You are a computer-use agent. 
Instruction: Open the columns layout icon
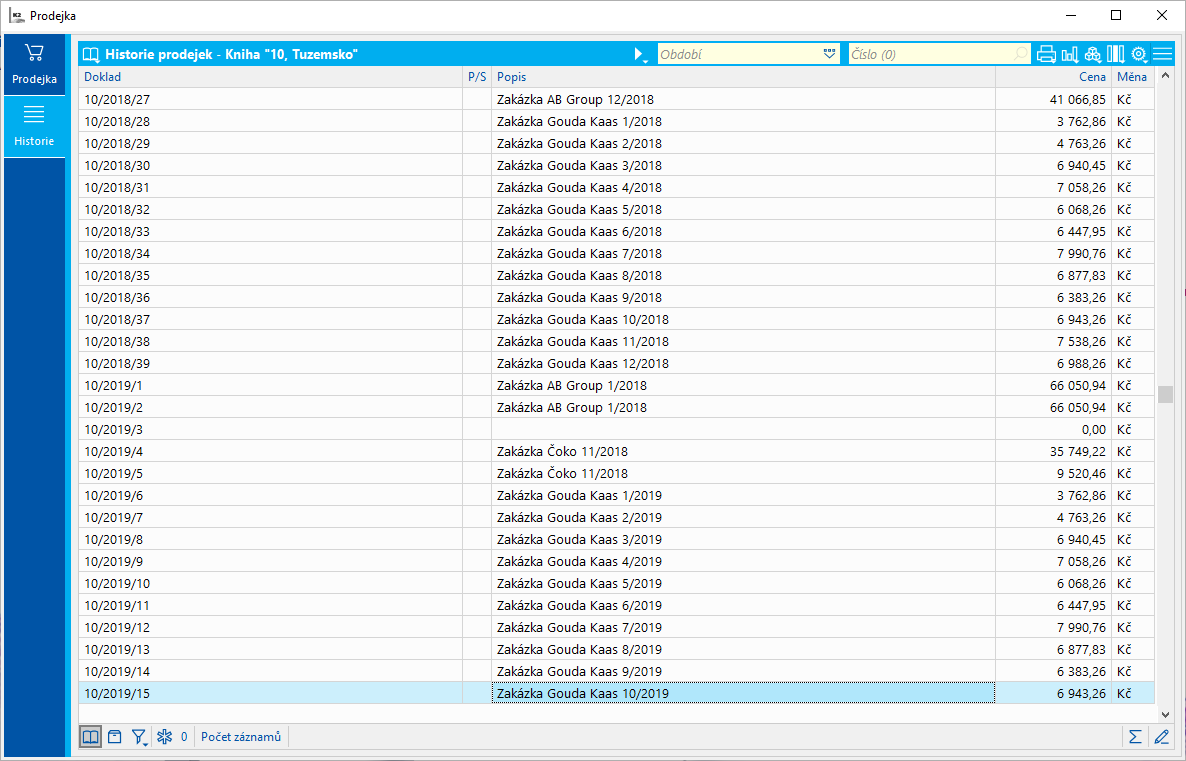pyautogui.click(x=1115, y=54)
